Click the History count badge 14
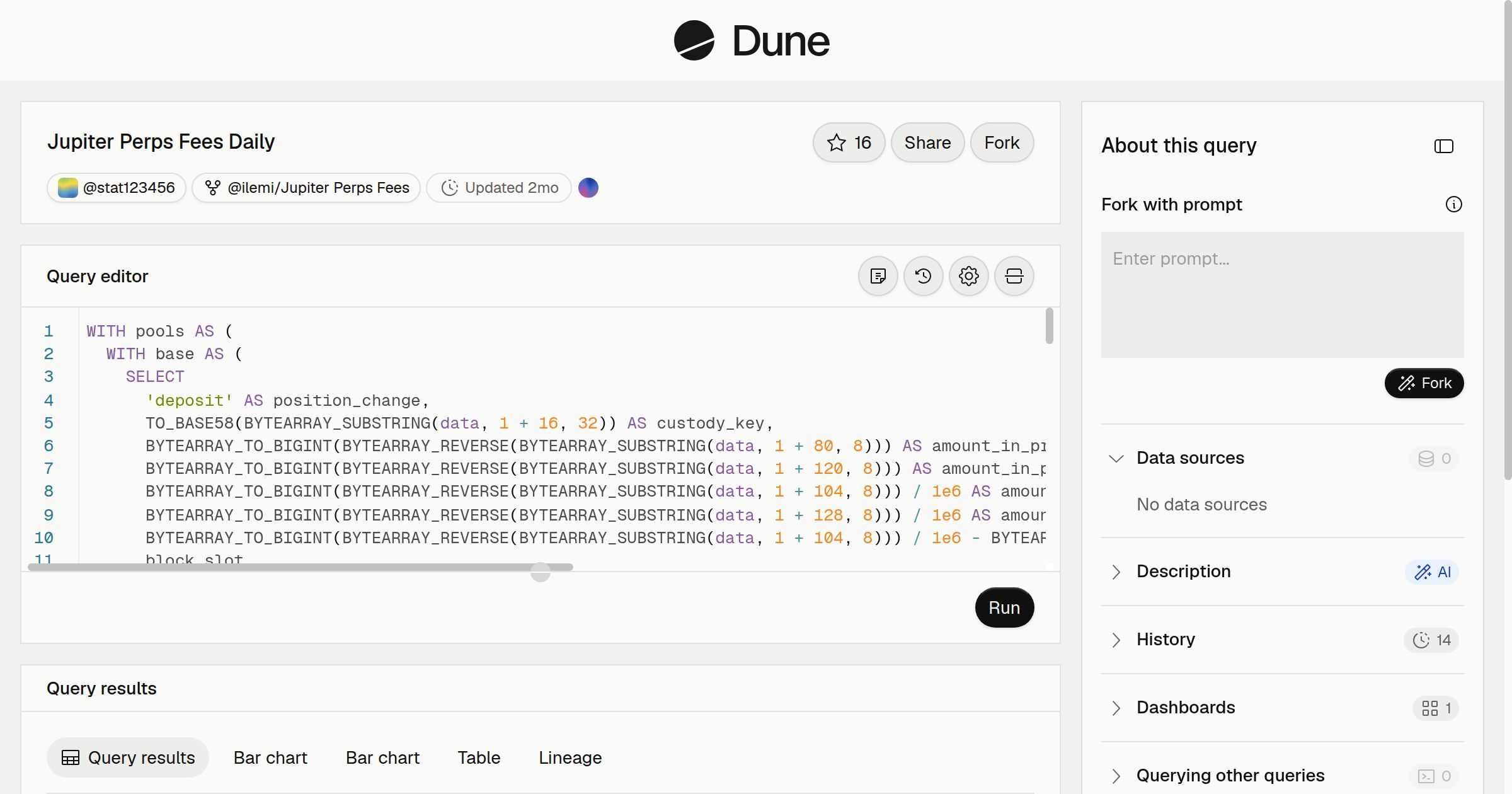This screenshot has width=1512, height=794. pos(1431,640)
